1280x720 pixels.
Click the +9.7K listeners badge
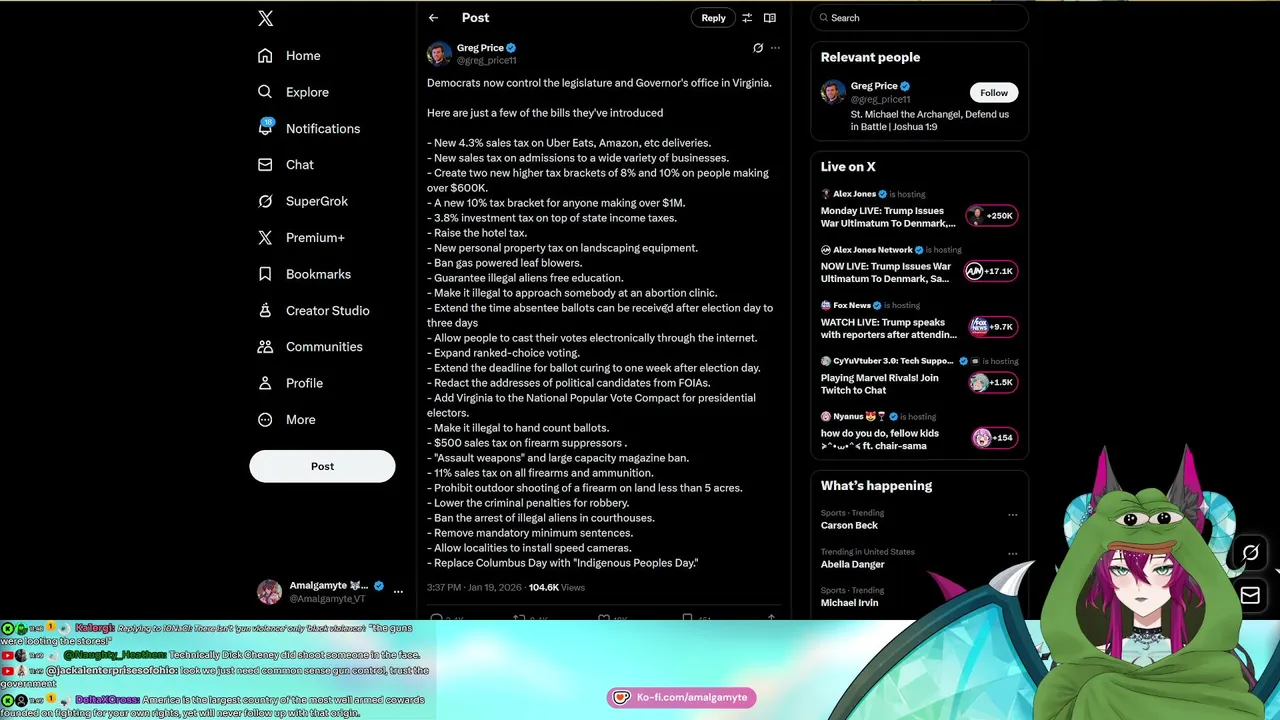[992, 327]
